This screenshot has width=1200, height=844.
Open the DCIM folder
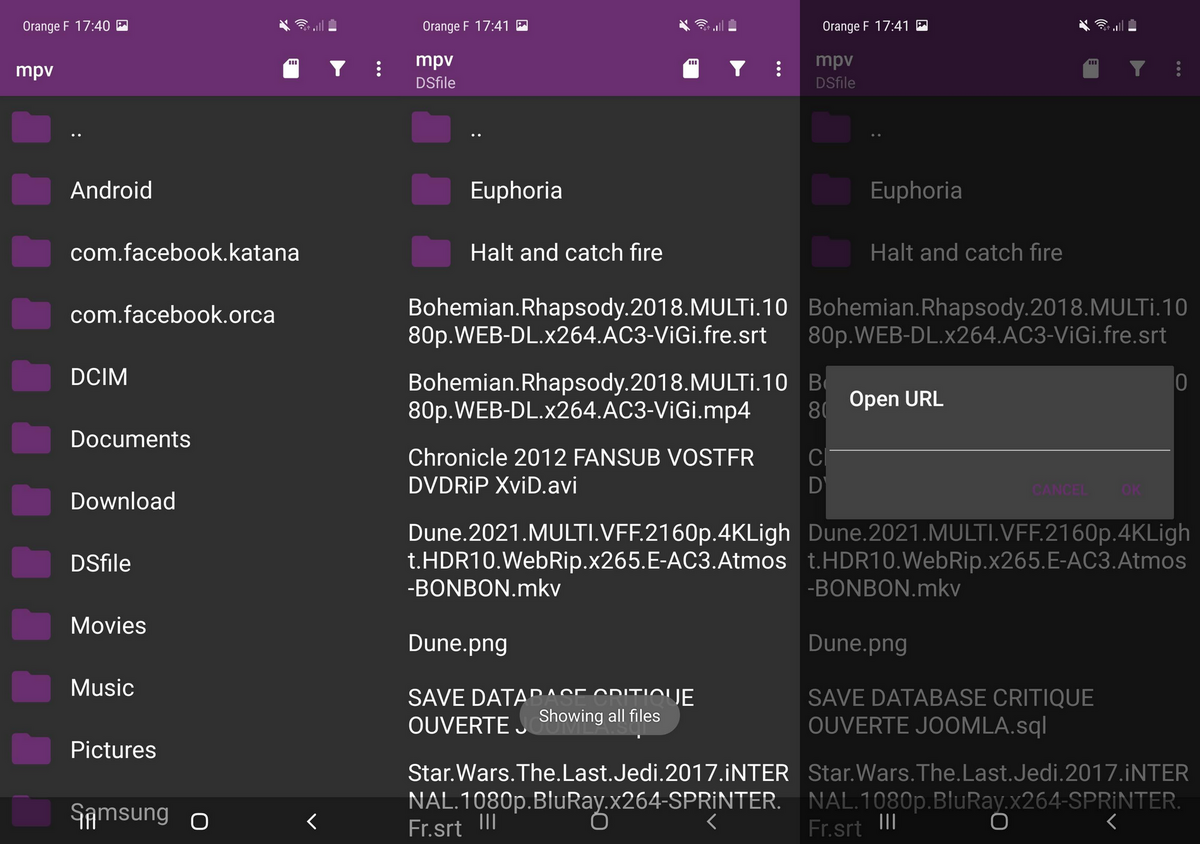point(200,376)
